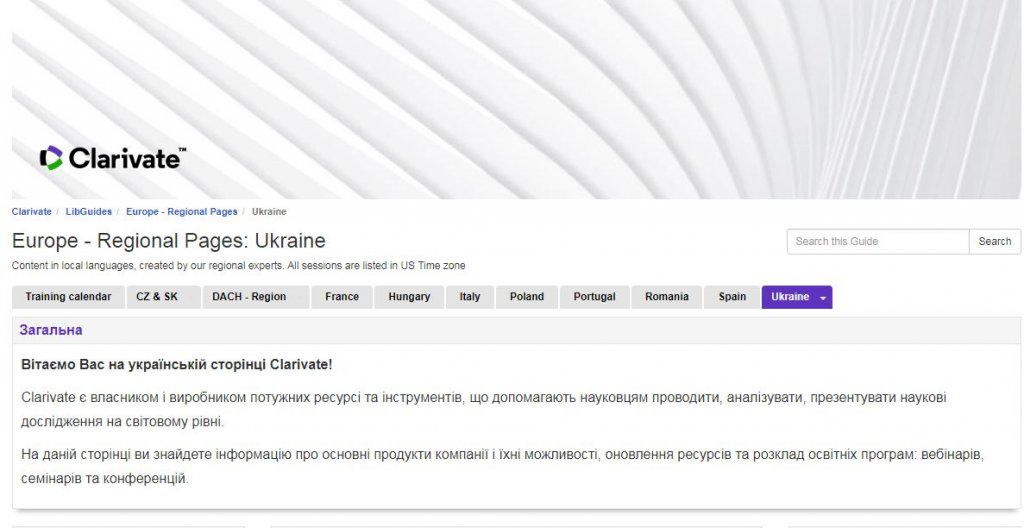Switch to the Training calendar tab
This screenshot has height=528, width=1024.
tap(68, 297)
